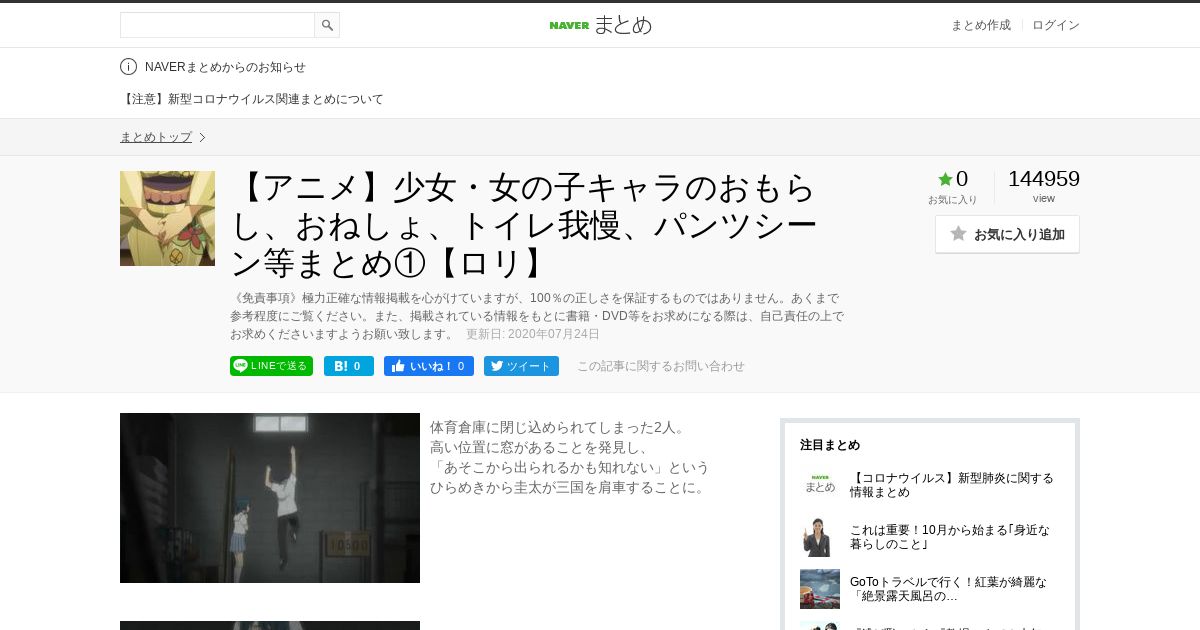Click the Hatena B! bookmark button
The width and height of the screenshot is (1200, 630).
[349, 366]
